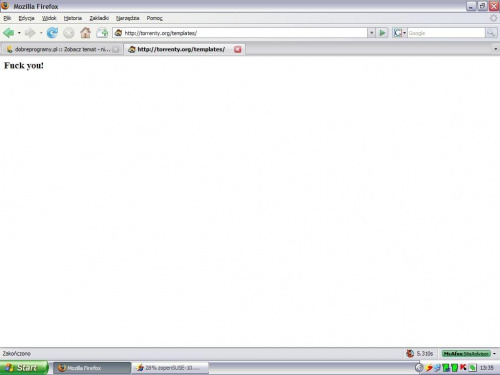Image resolution: width=500 pixels, height=375 pixels.
Task: Click the Stop loading icon
Action: pos(69,33)
